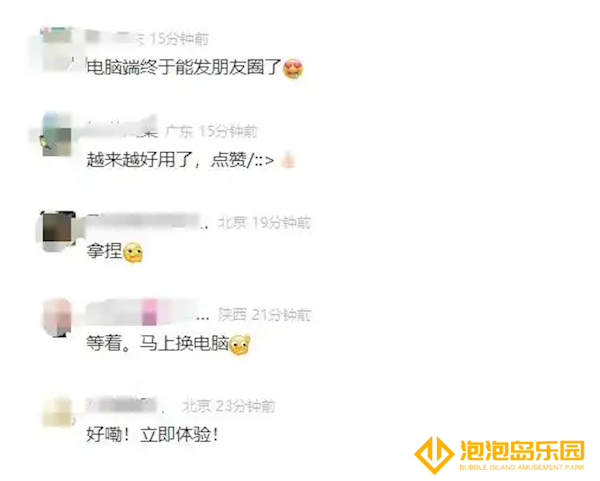Click the first commenter's blurred avatar
This screenshot has height=481, width=600.
[56, 49]
